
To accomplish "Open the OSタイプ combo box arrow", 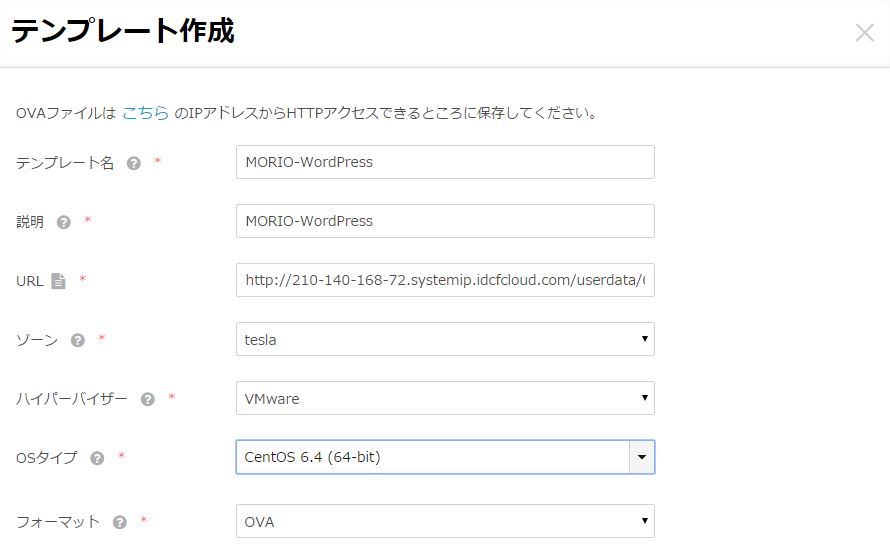I will (641, 458).
